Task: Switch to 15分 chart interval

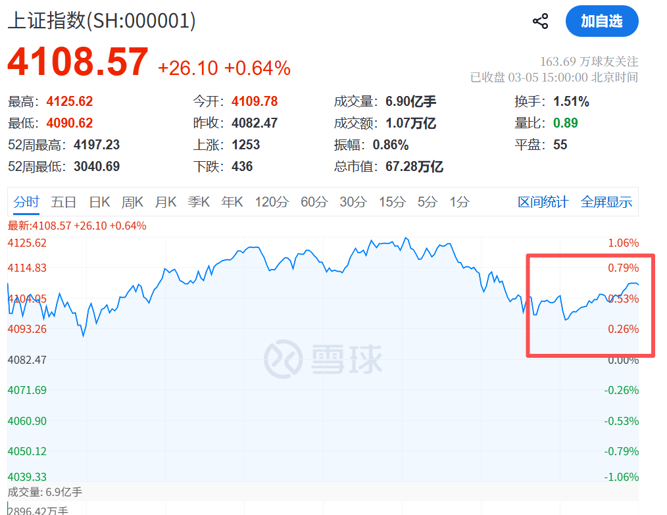Action: 391,202
